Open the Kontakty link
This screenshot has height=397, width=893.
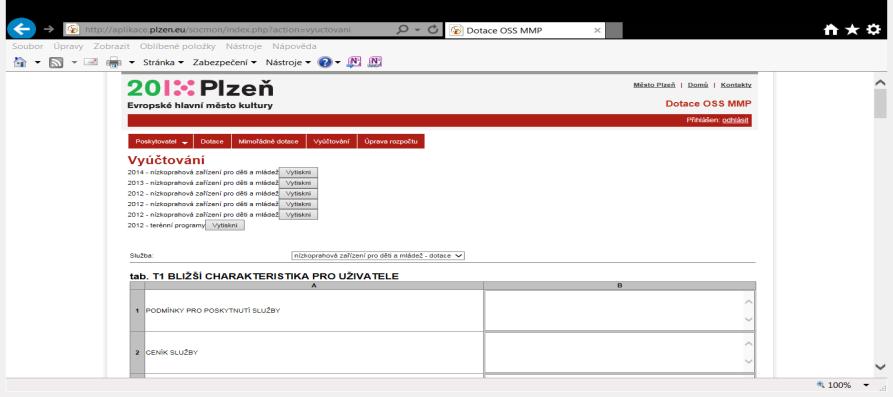coord(736,85)
